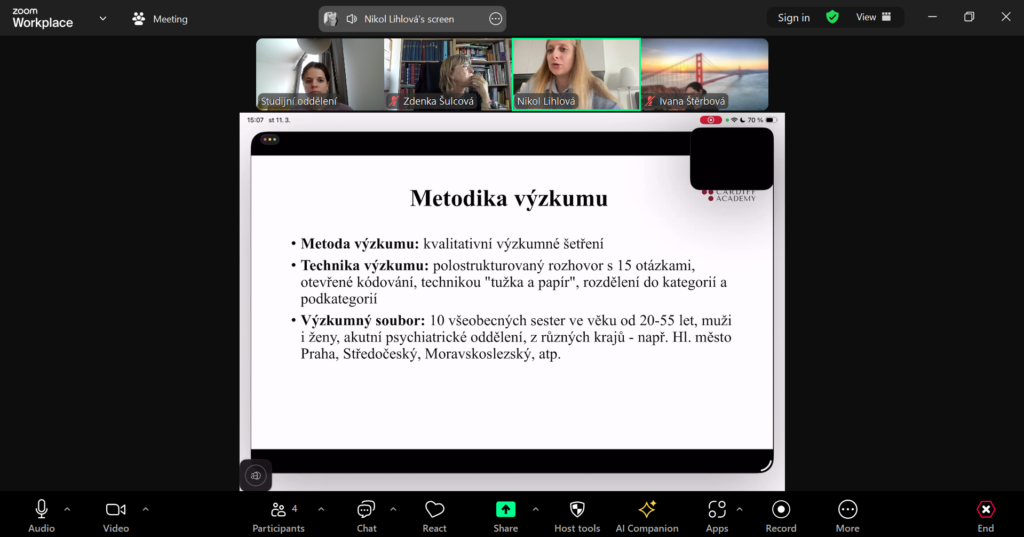Viewport: 1024px width, 537px height.
Task: Open the Chat panel
Action: pos(366,514)
